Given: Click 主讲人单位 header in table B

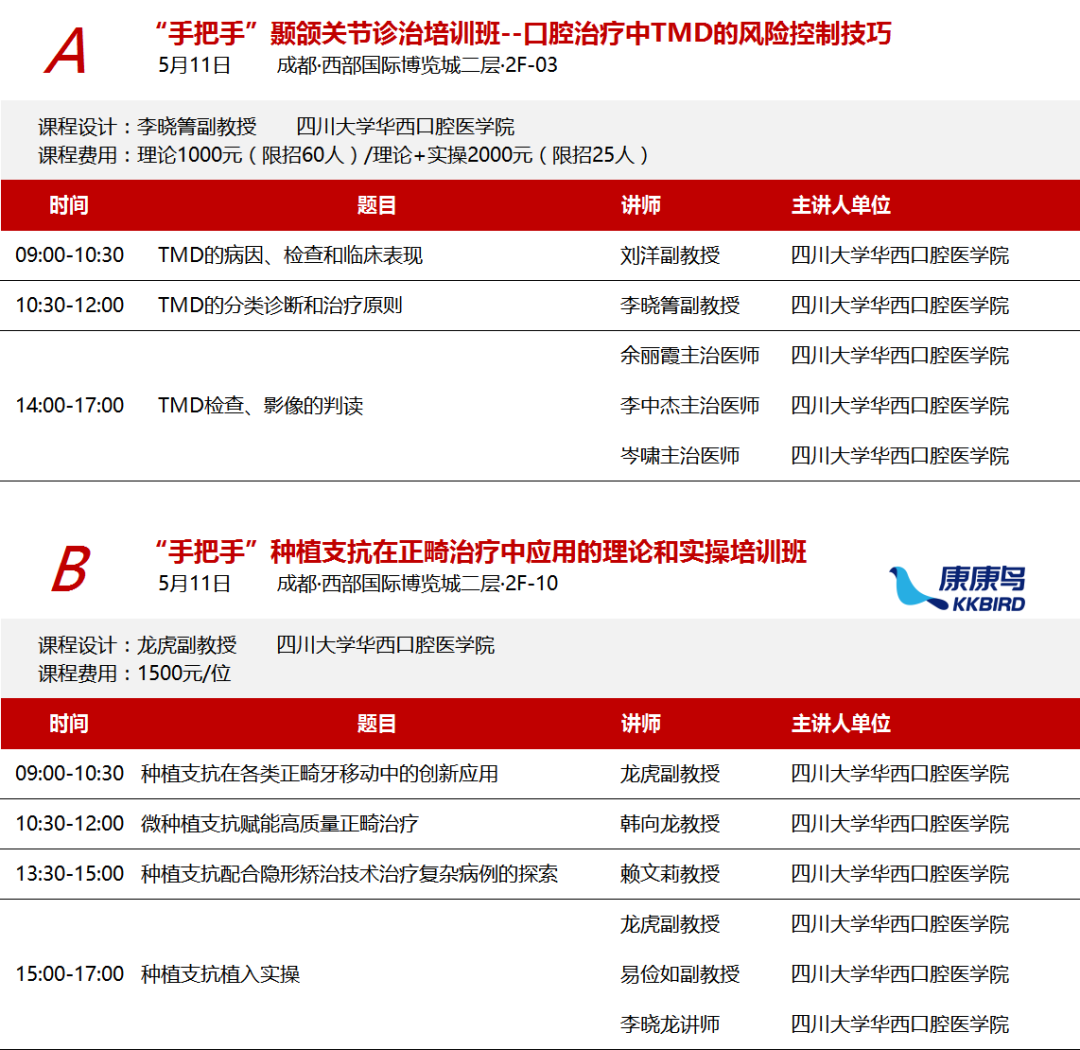Looking at the screenshot, I should coord(841,723).
